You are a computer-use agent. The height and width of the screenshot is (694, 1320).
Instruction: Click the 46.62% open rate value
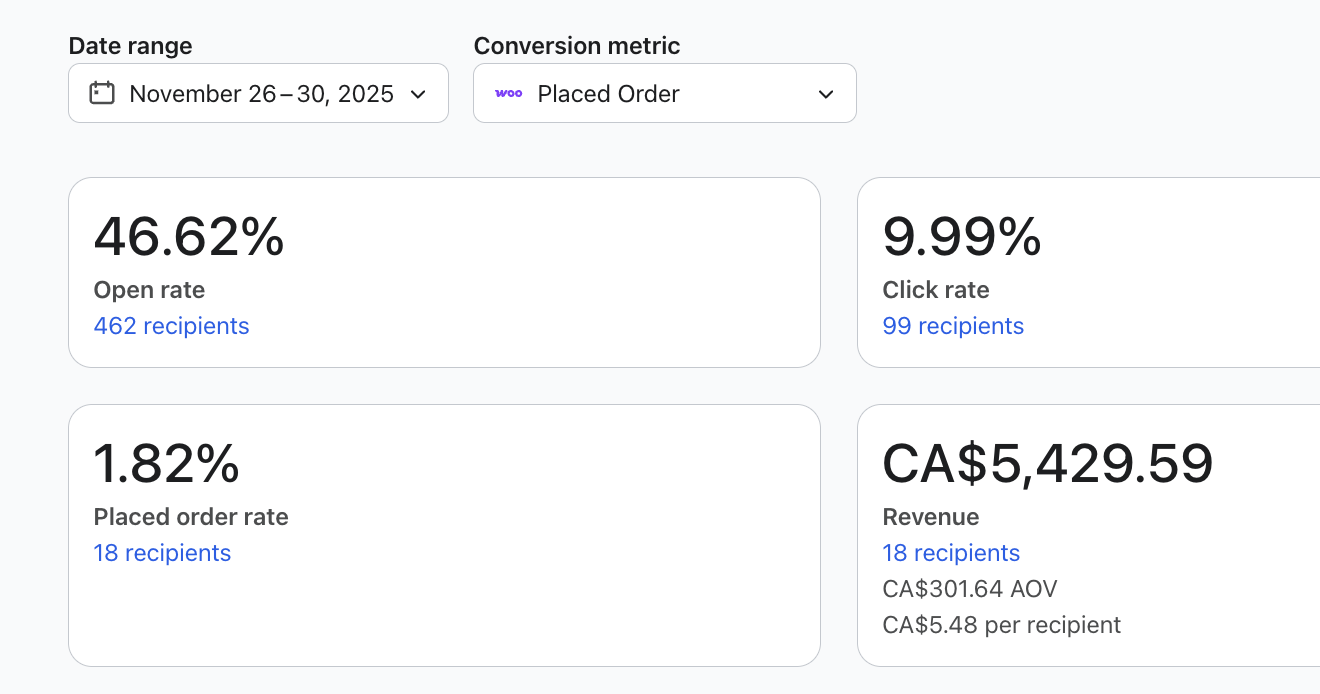(189, 237)
